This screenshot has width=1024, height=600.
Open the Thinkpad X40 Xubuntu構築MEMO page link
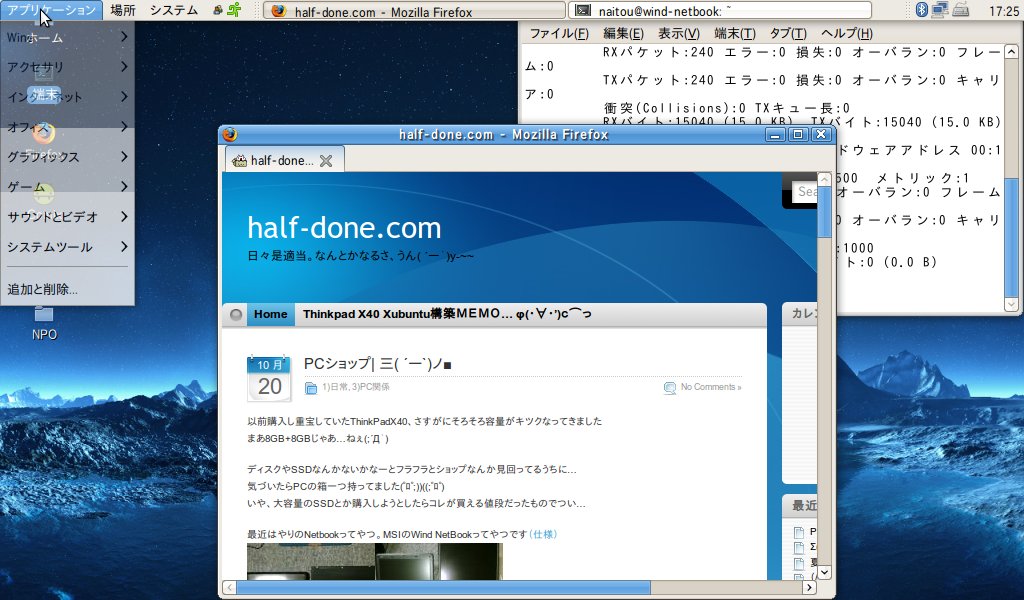tap(447, 314)
